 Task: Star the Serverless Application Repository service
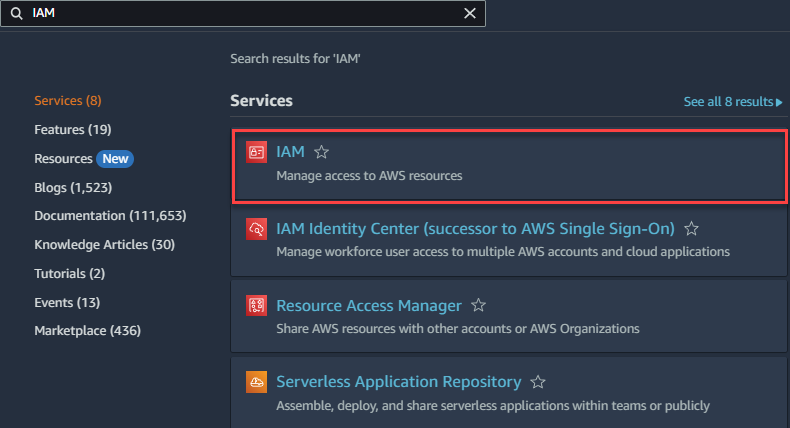pos(538,382)
